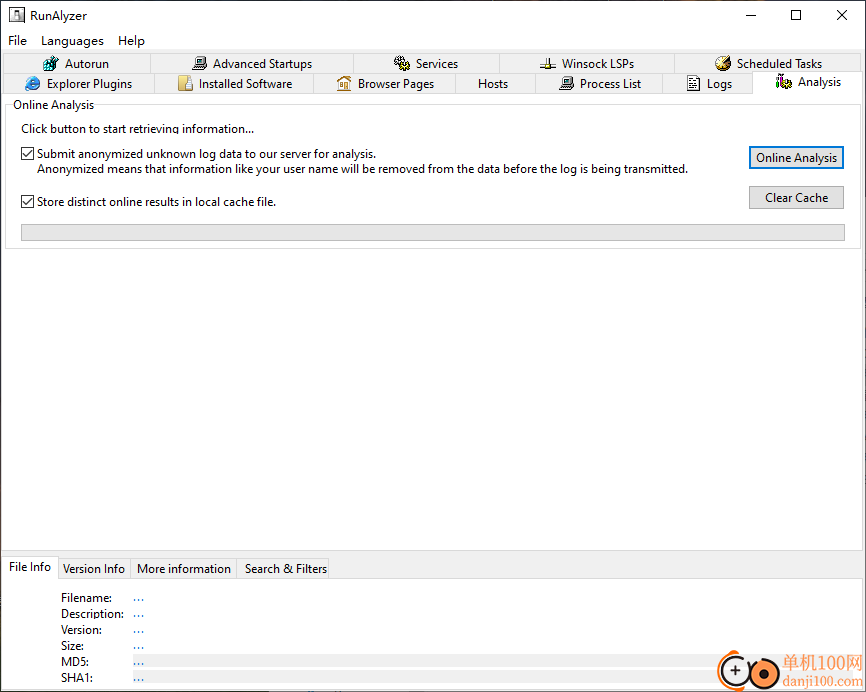
Task: Click the Size value dots
Action: 139,647
